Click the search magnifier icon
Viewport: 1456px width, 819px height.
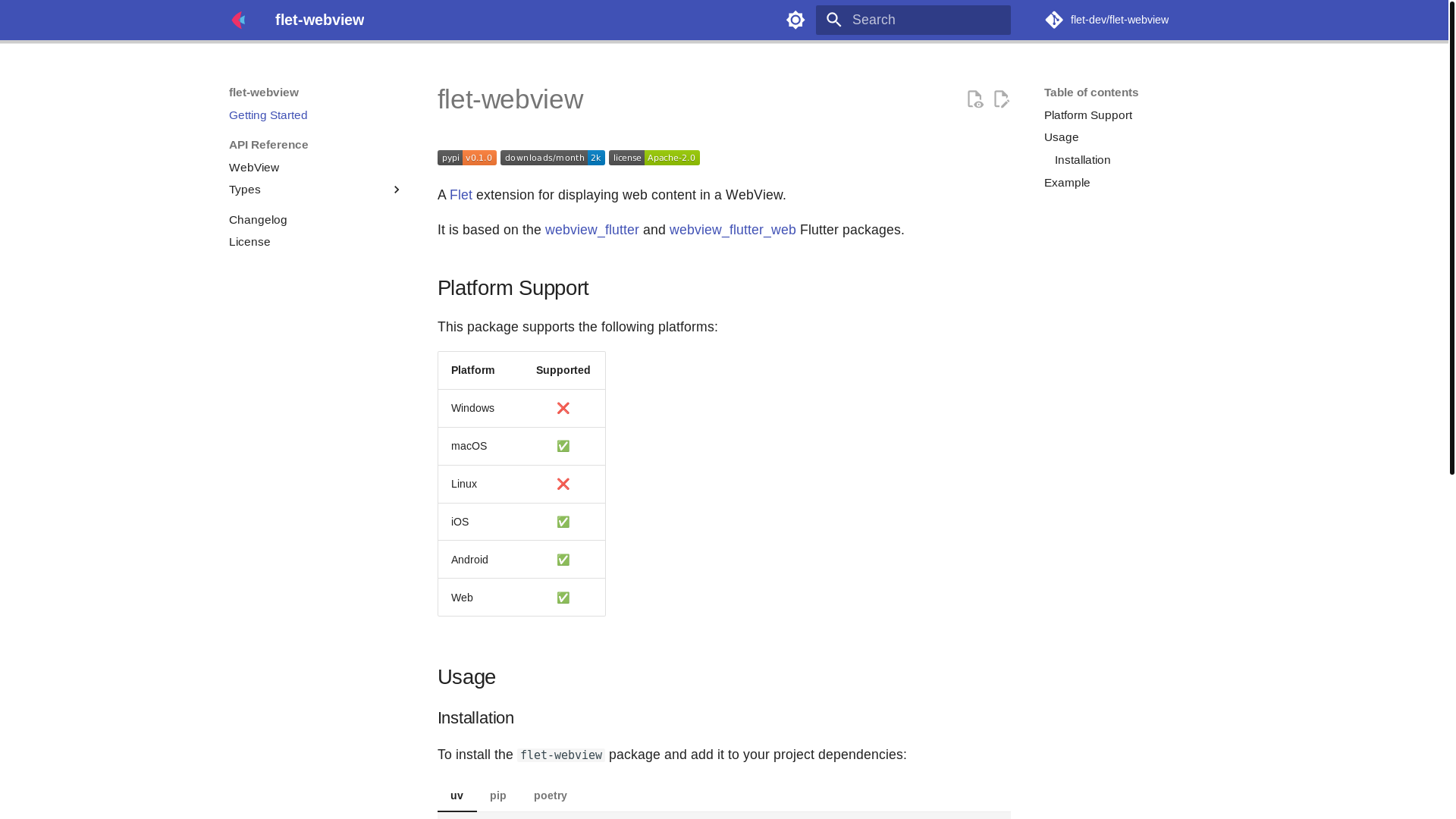click(x=834, y=20)
